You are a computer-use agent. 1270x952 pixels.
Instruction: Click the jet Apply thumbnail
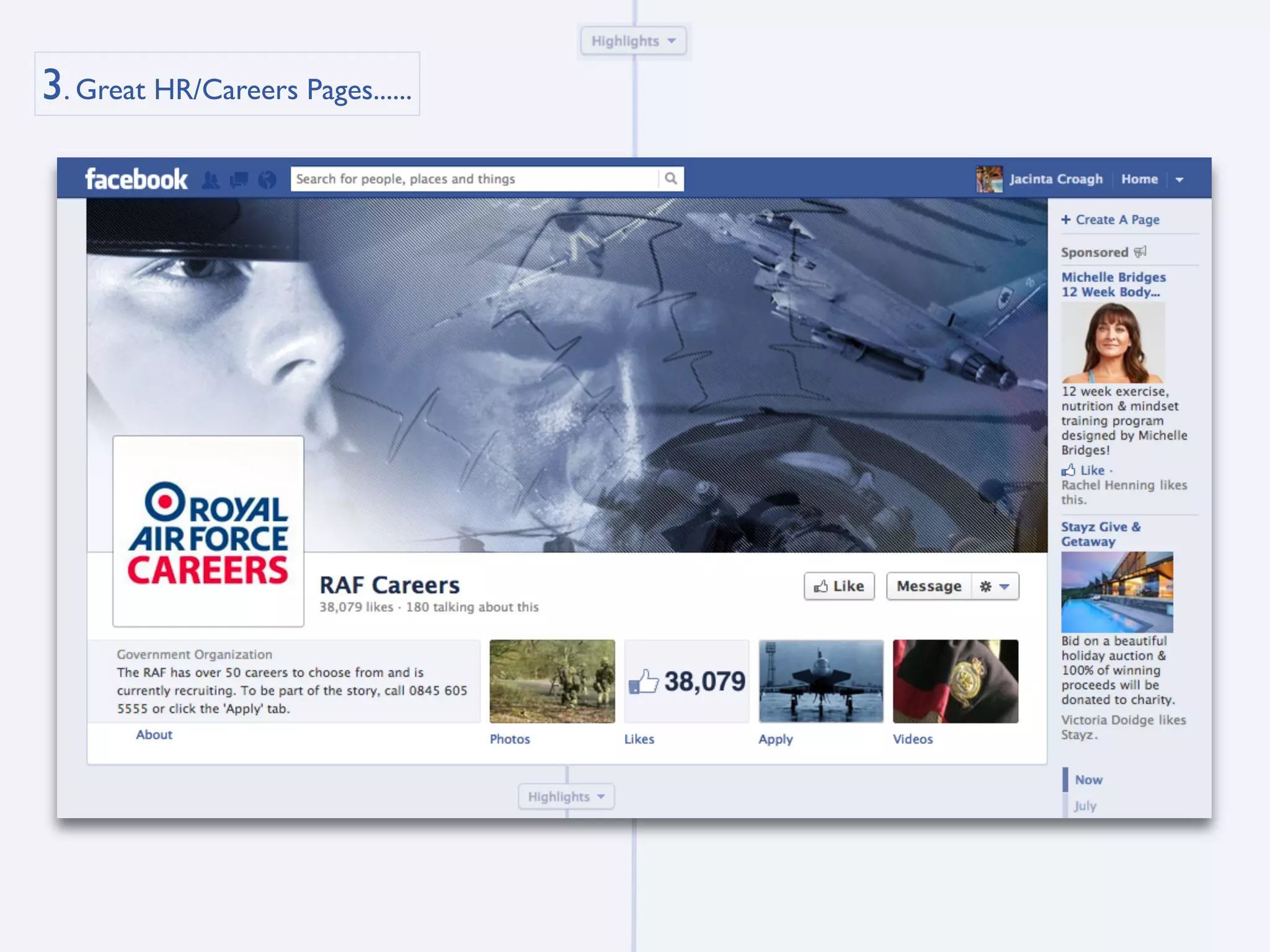821,681
